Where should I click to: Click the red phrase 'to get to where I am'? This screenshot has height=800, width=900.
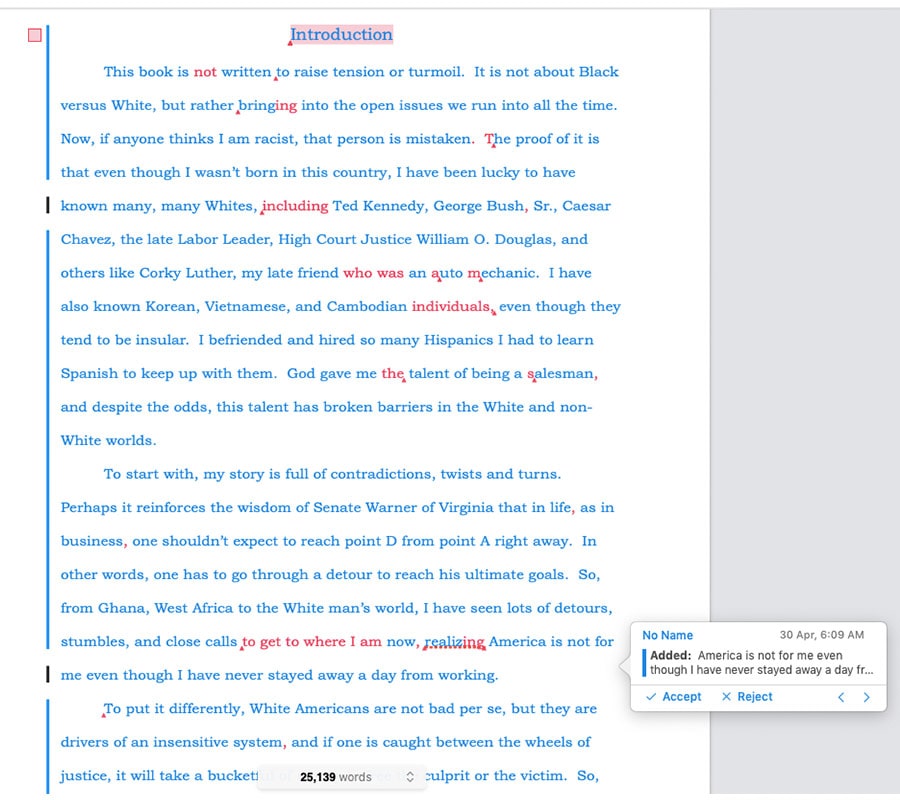(x=312, y=642)
